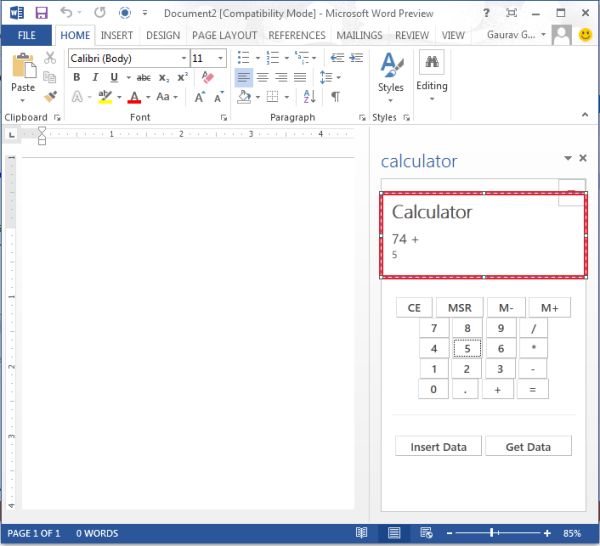Switch to INSERT tab
Image resolution: width=600 pixels, height=546 pixels.
tap(117, 35)
